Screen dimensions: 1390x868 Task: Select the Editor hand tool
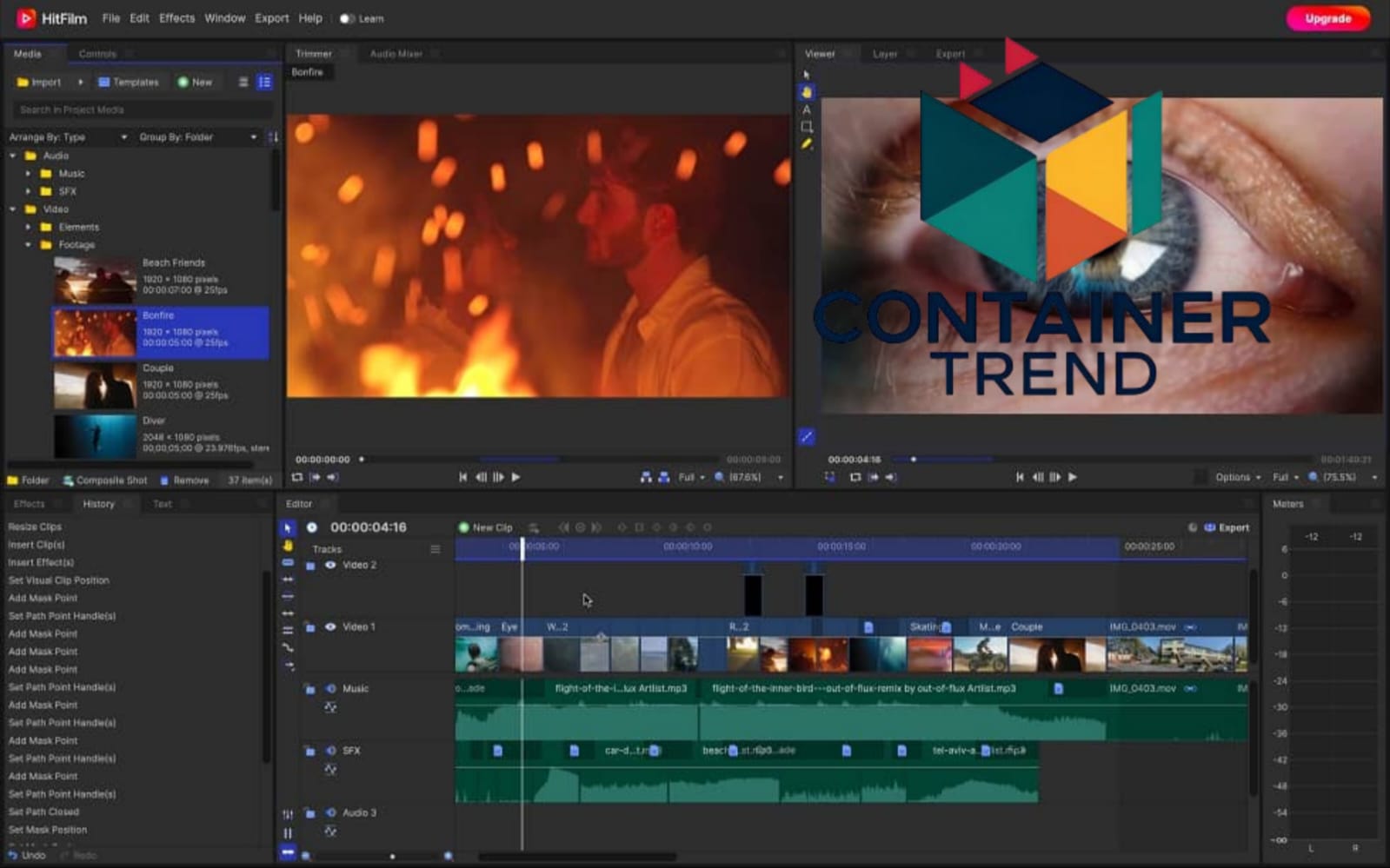[288, 546]
